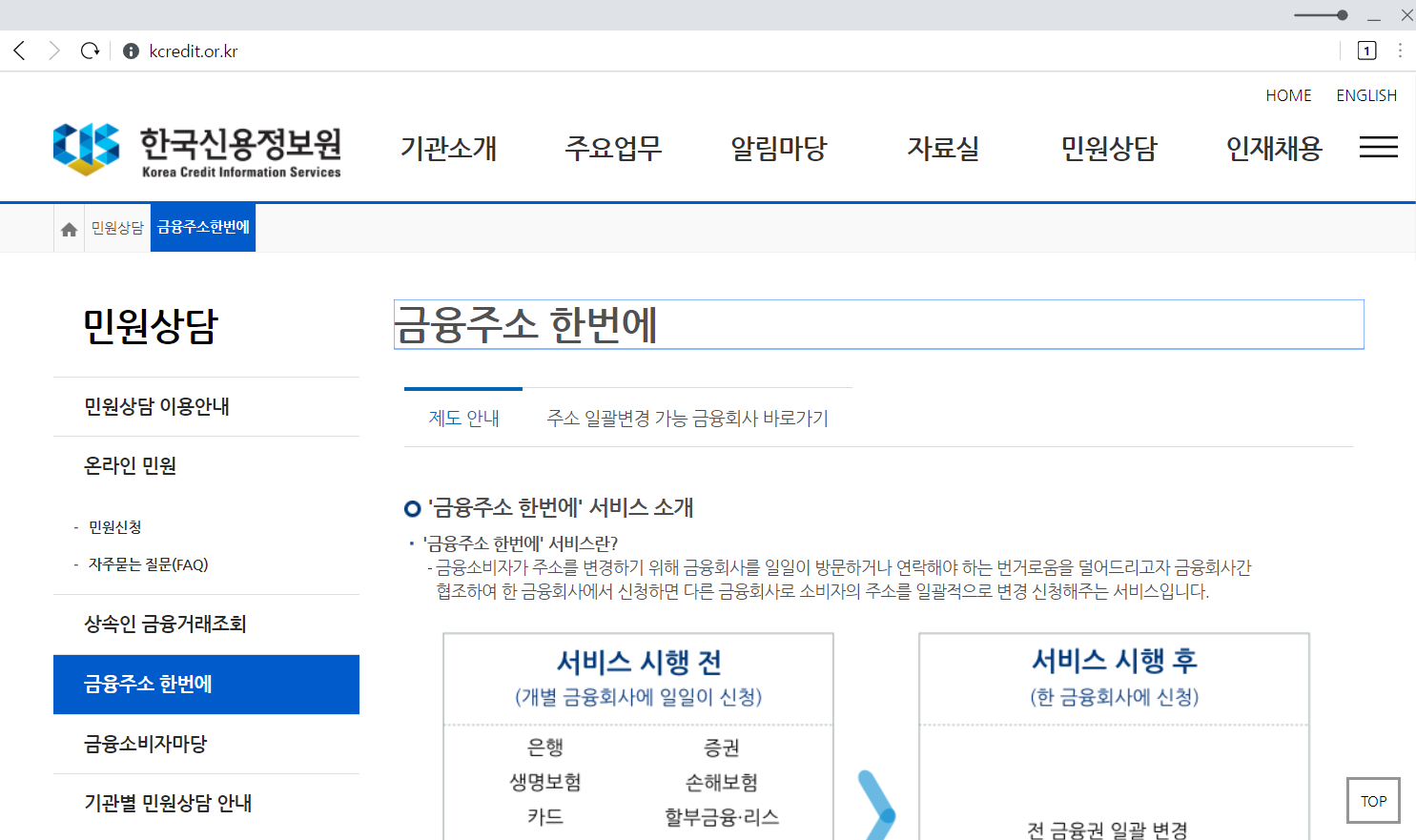View site information icon beside the URL

tap(132, 51)
